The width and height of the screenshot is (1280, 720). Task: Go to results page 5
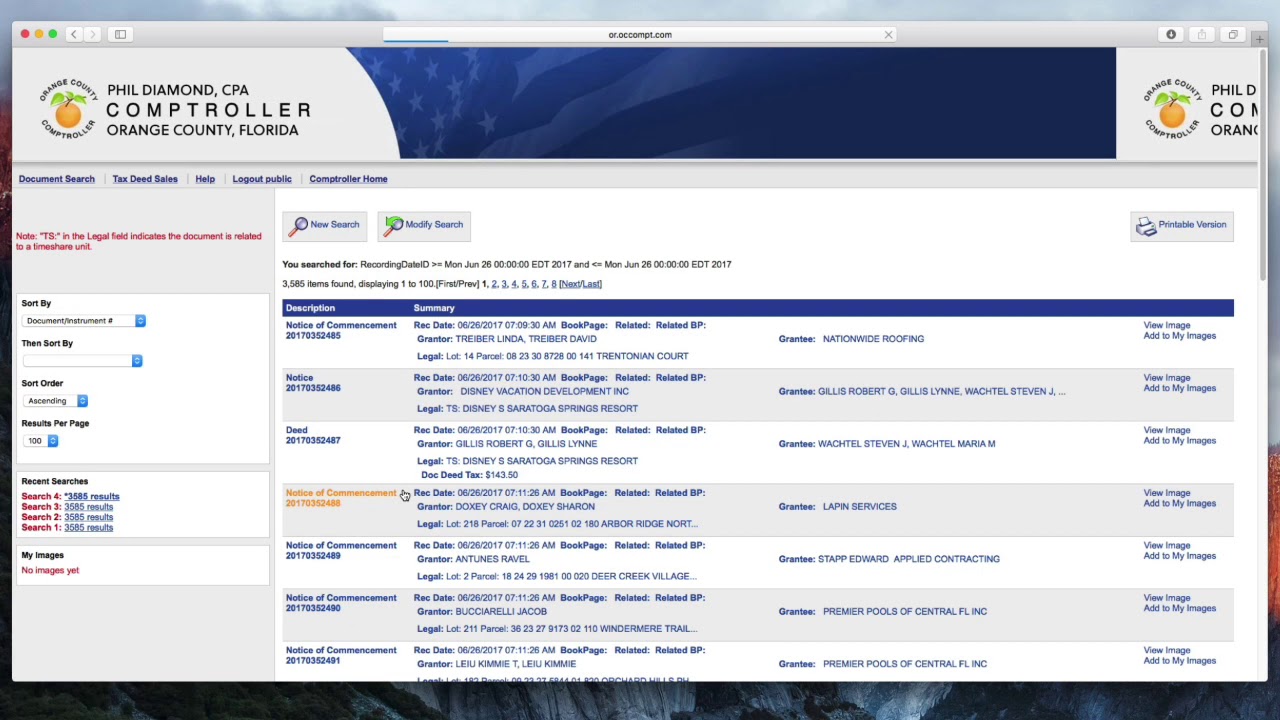tap(524, 284)
